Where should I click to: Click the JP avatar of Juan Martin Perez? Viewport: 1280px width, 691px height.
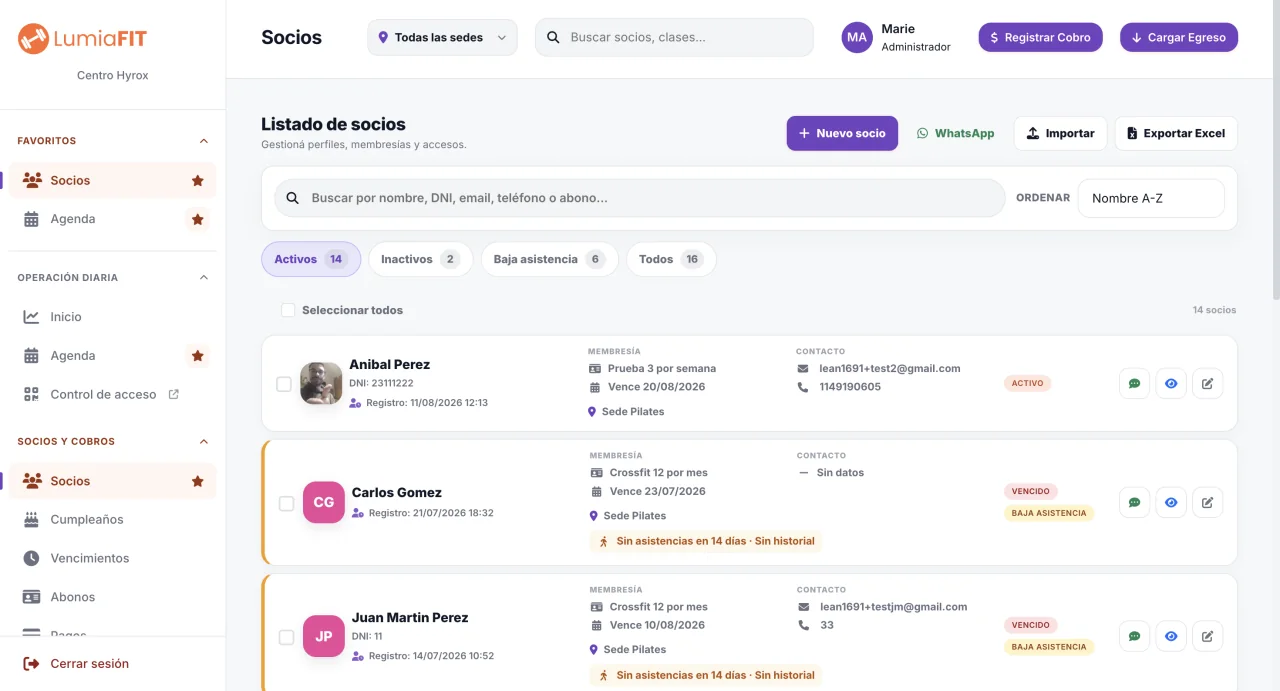(x=324, y=636)
